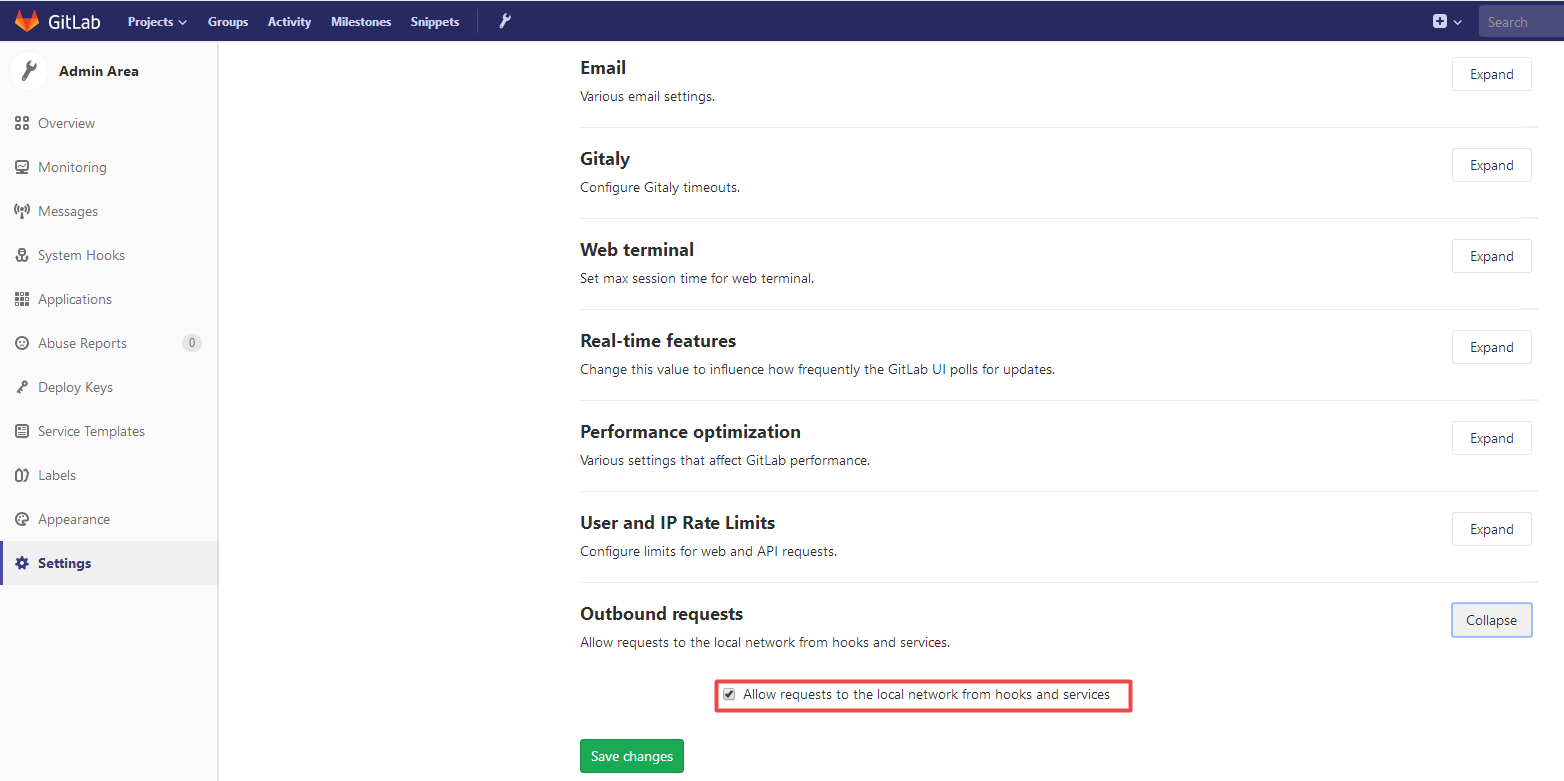Click the Labels tag icon

(22, 475)
